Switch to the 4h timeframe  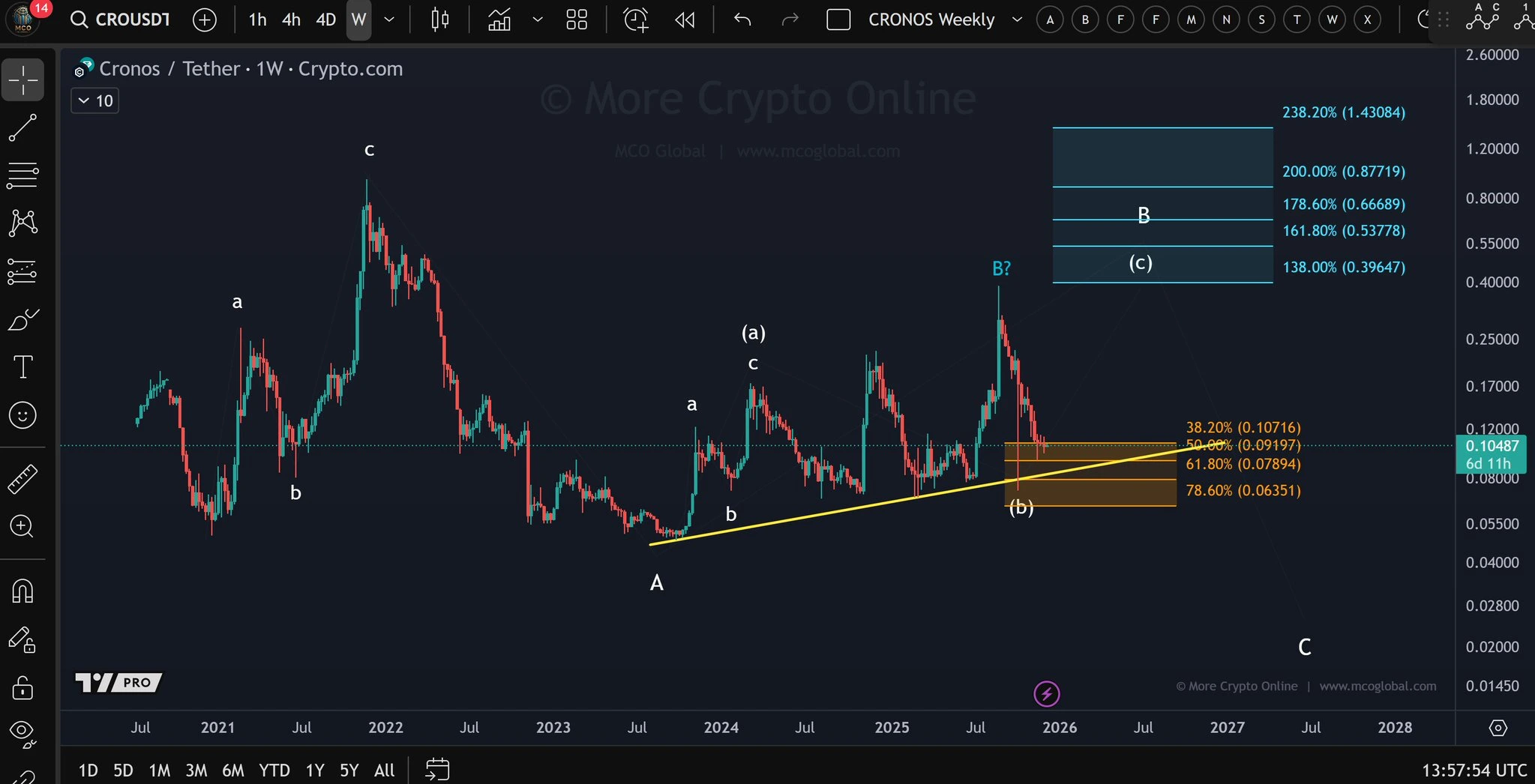[291, 19]
